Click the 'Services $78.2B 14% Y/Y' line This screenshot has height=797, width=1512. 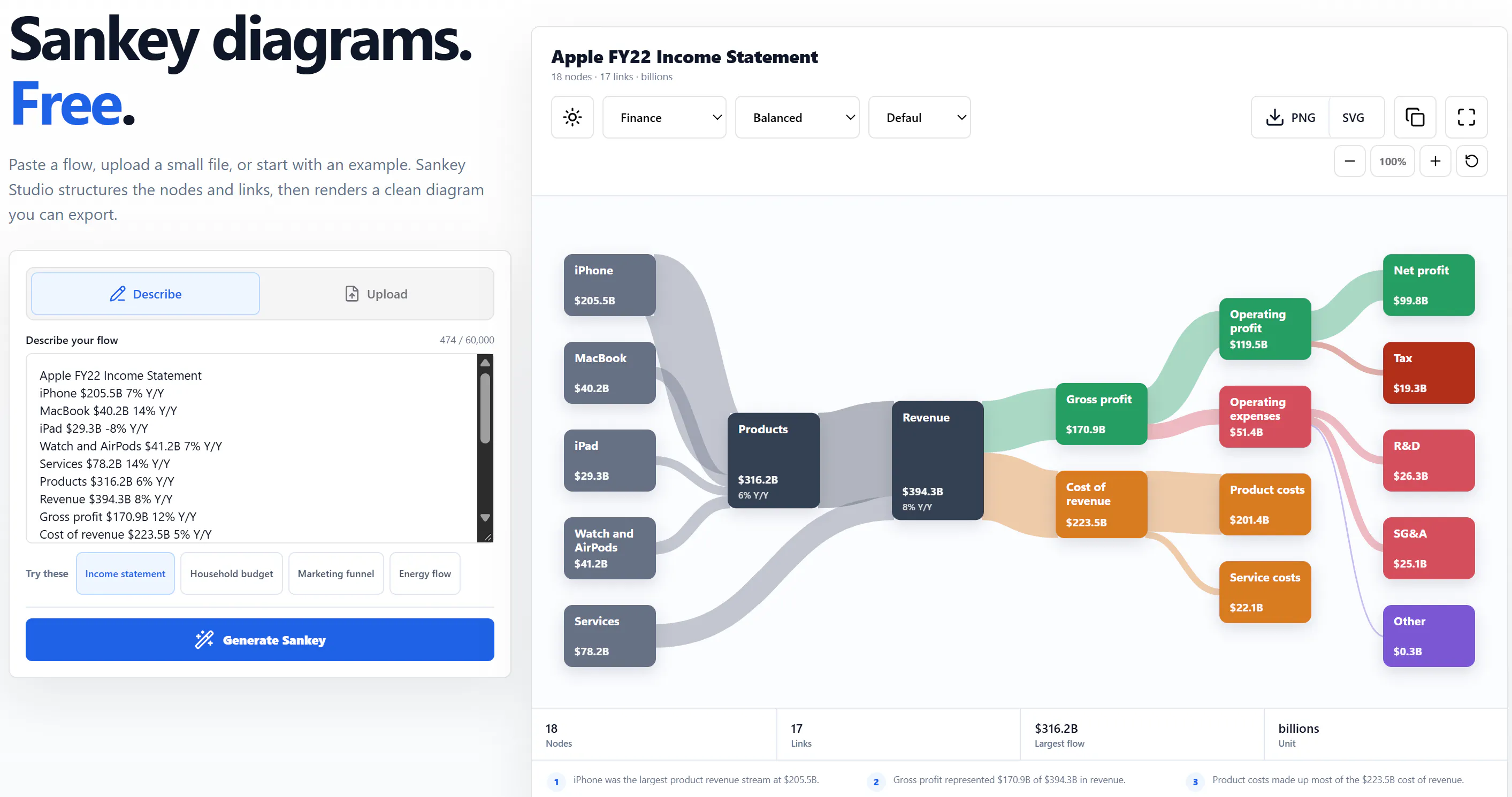coord(104,464)
